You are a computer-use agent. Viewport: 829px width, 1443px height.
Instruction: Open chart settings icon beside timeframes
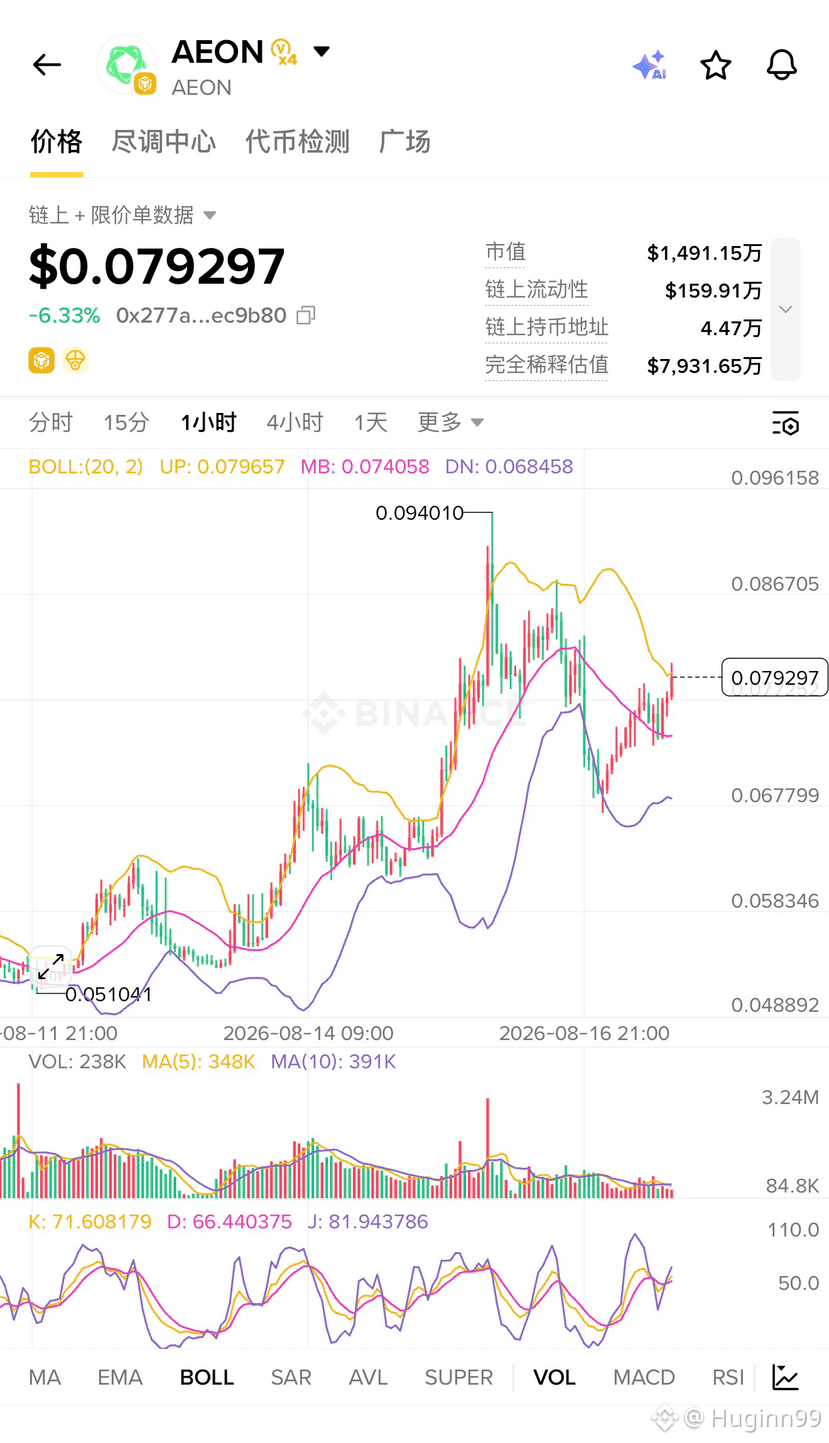786,423
